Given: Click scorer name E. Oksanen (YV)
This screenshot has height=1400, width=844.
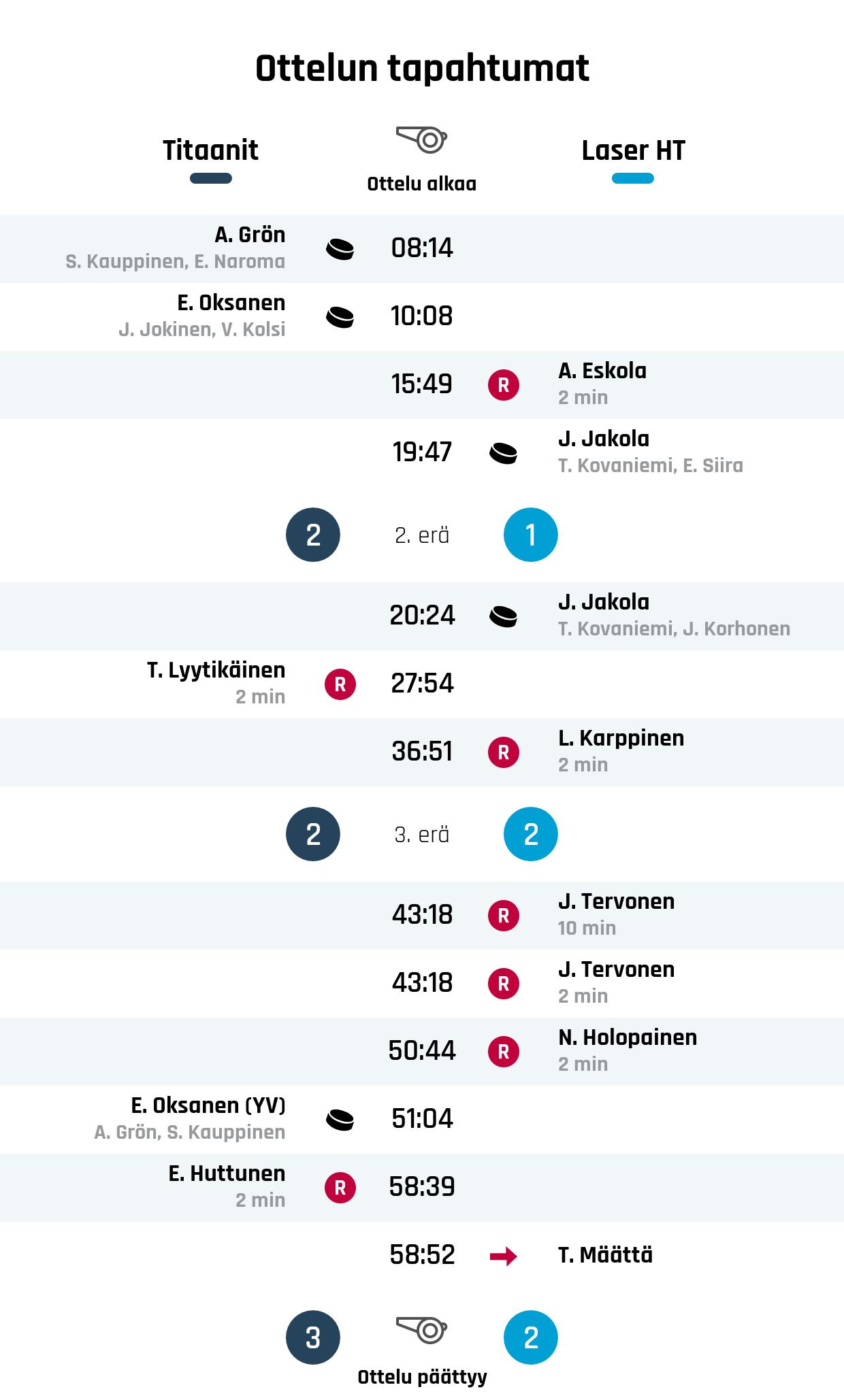Looking at the screenshot, I should pyautogui.click(x=208, y=1105).
